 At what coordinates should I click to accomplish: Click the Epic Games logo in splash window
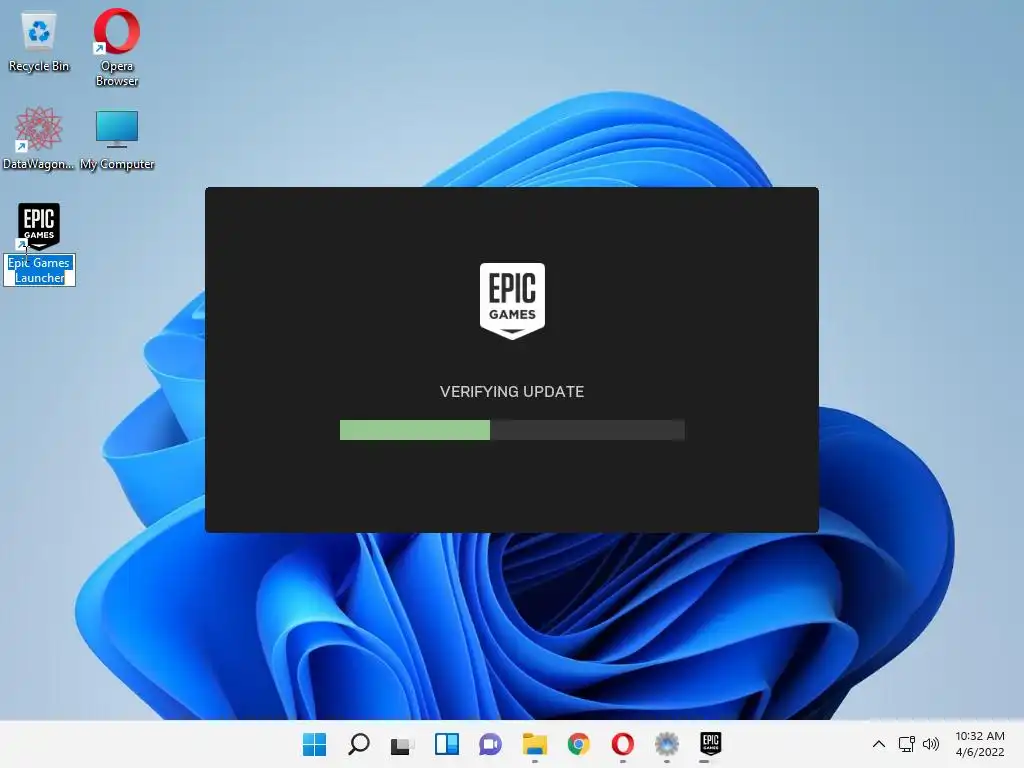pos(512,301)
